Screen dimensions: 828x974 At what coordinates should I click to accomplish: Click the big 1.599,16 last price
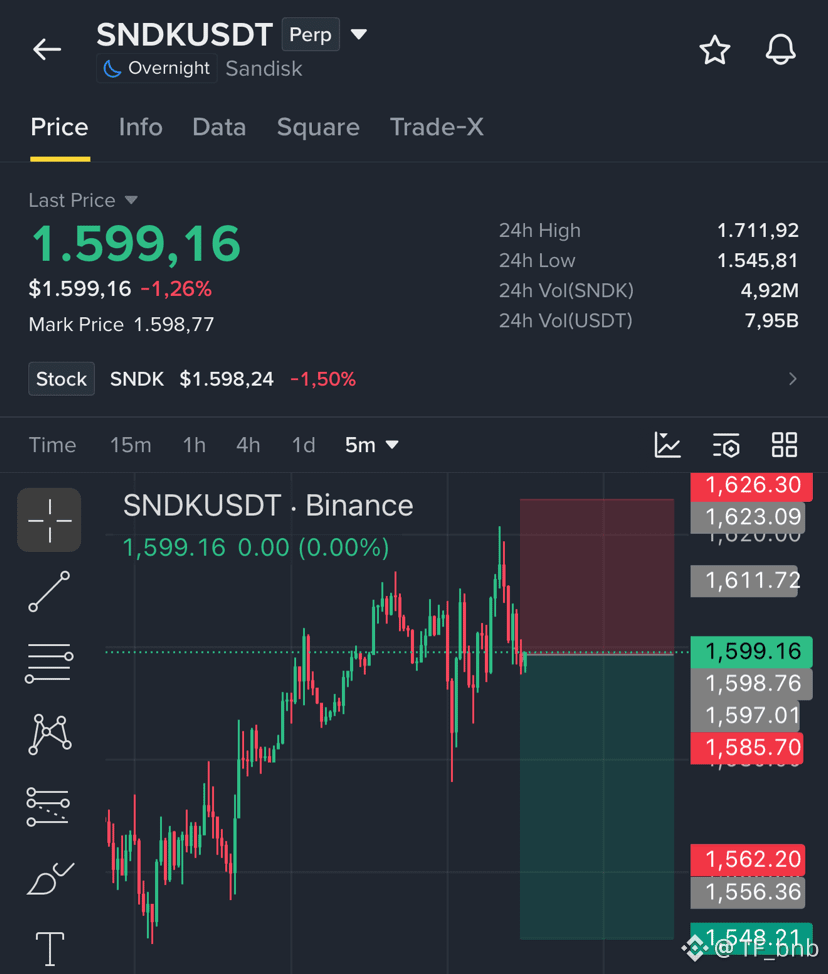[136, 244]
